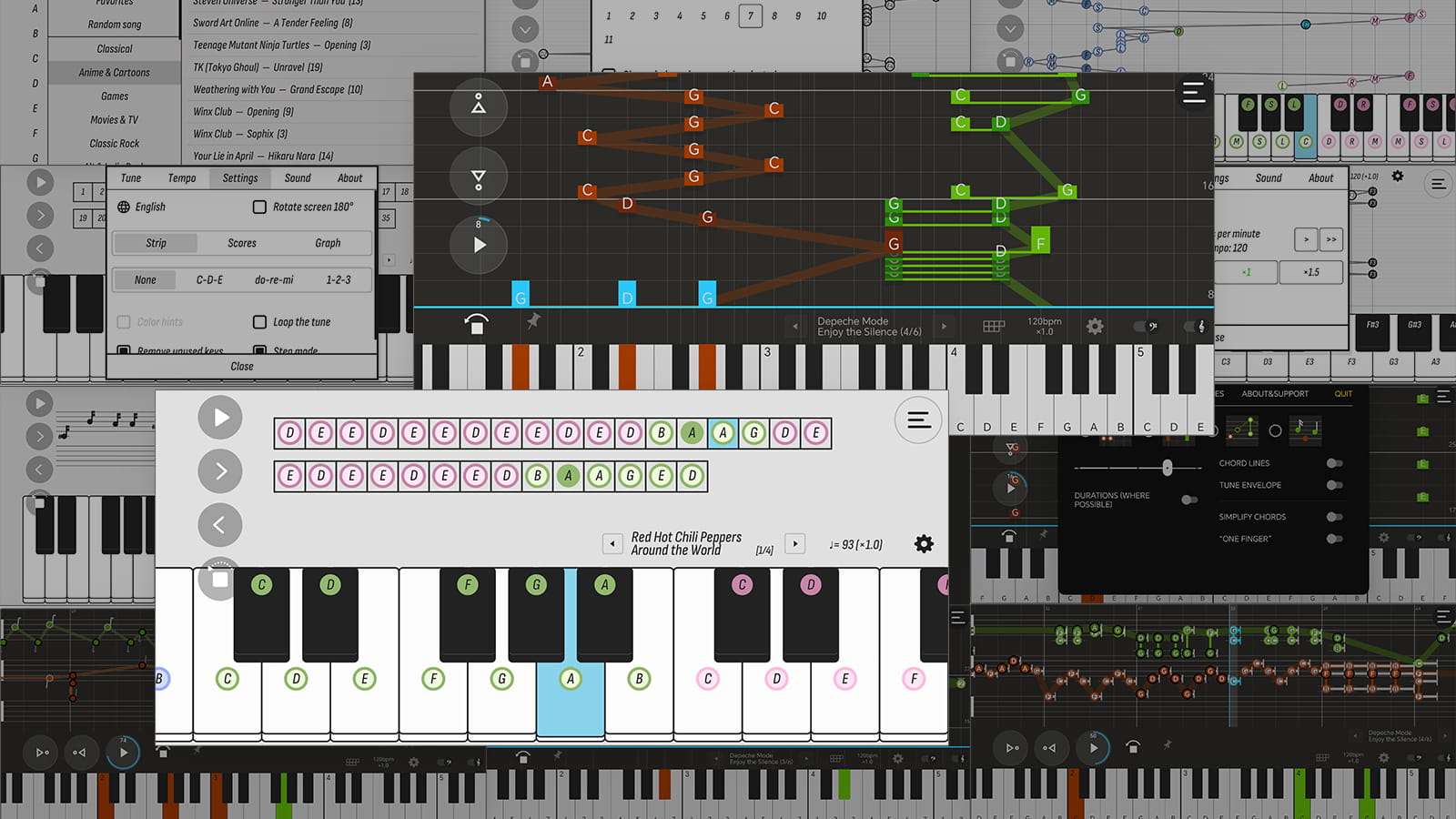Click gear icon next to About tab, right window

coord(1398,177)
